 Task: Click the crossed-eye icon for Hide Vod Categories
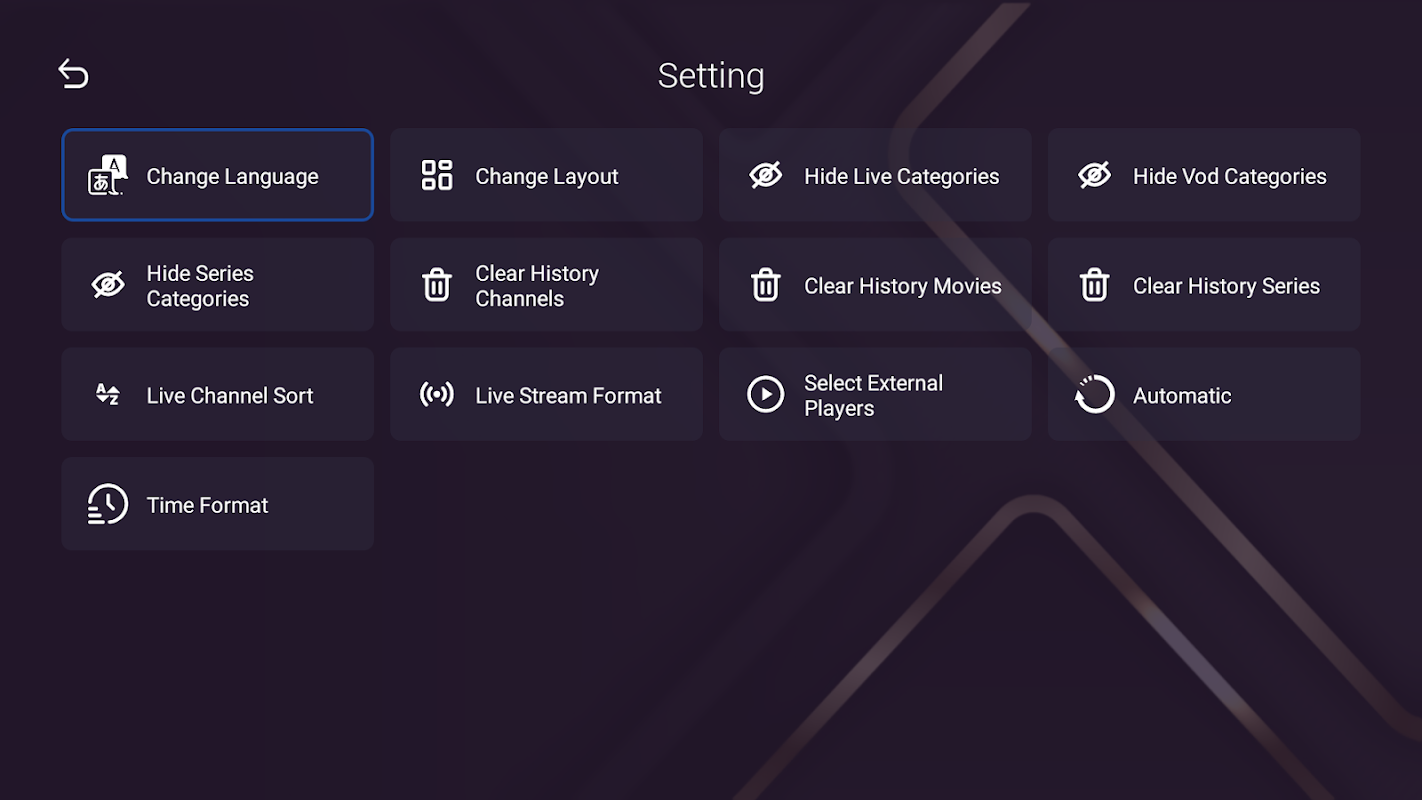pos(1095,175)
